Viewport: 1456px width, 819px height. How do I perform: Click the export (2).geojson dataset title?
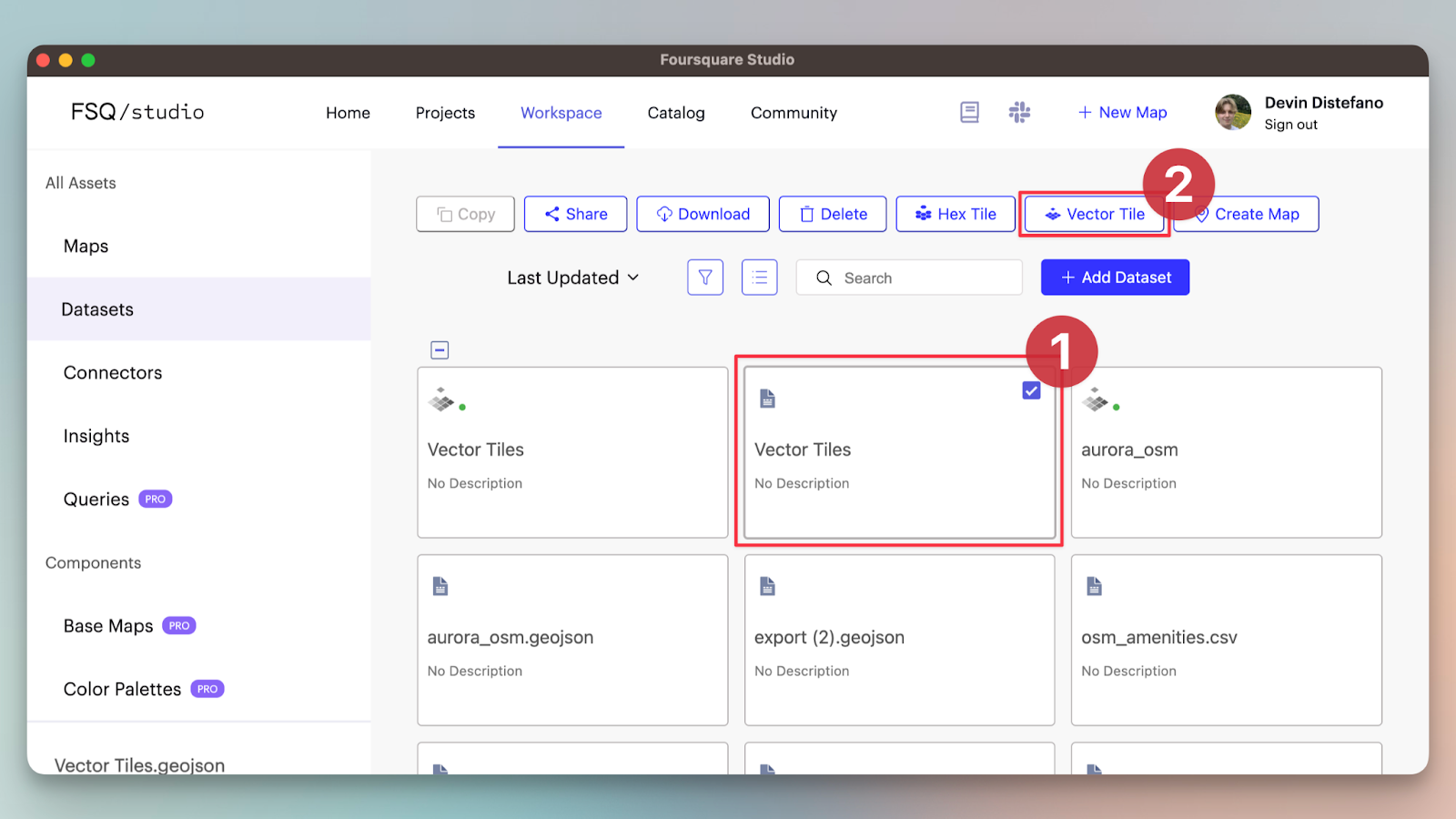tap(829, 637)
